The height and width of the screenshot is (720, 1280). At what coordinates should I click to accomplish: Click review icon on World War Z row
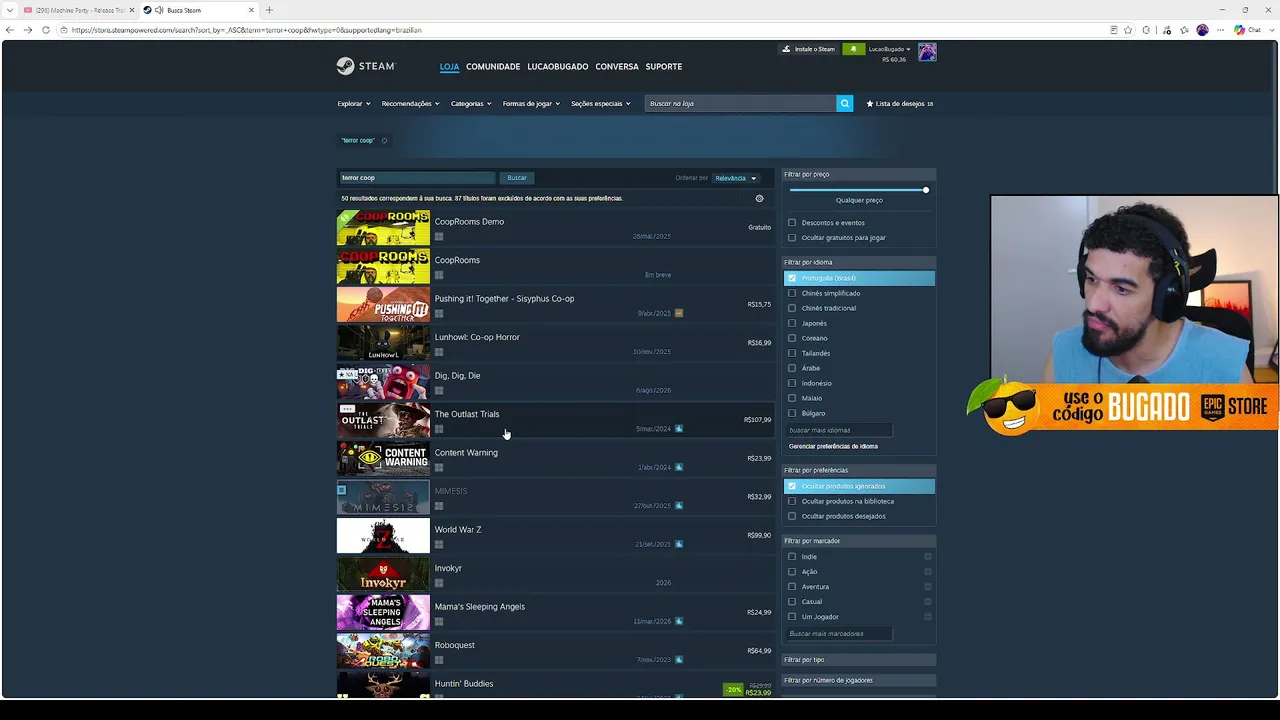click(x=679, y=544)
